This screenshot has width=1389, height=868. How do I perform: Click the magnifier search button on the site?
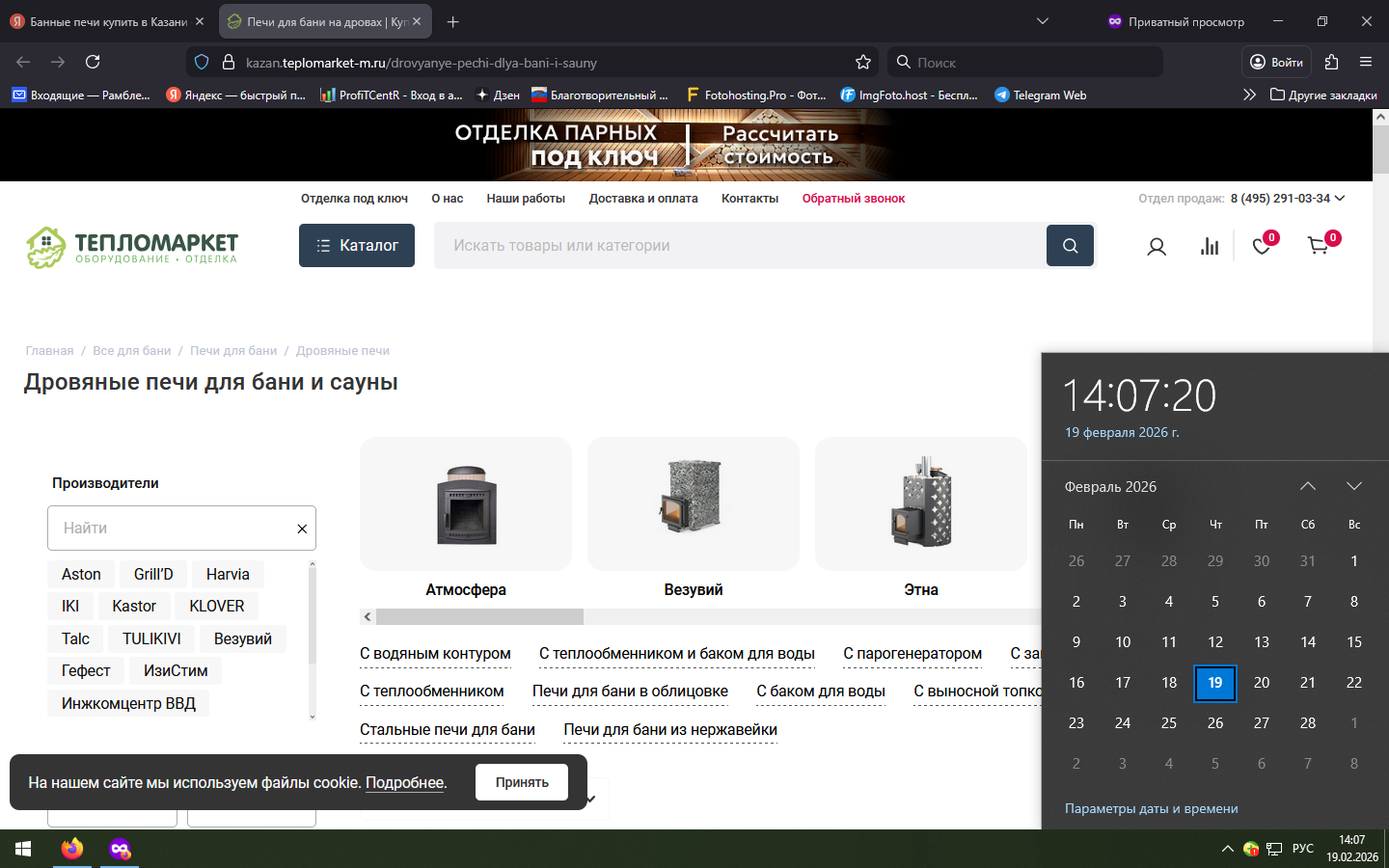click(x=1070, y=246)
